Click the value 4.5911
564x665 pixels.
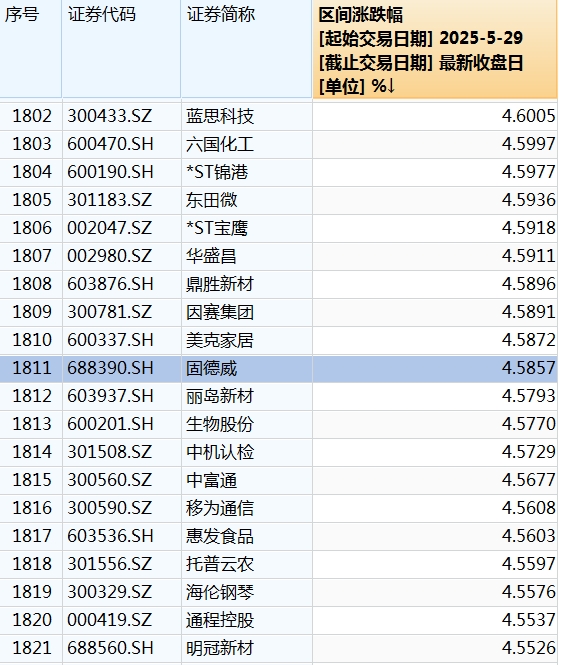528,256
